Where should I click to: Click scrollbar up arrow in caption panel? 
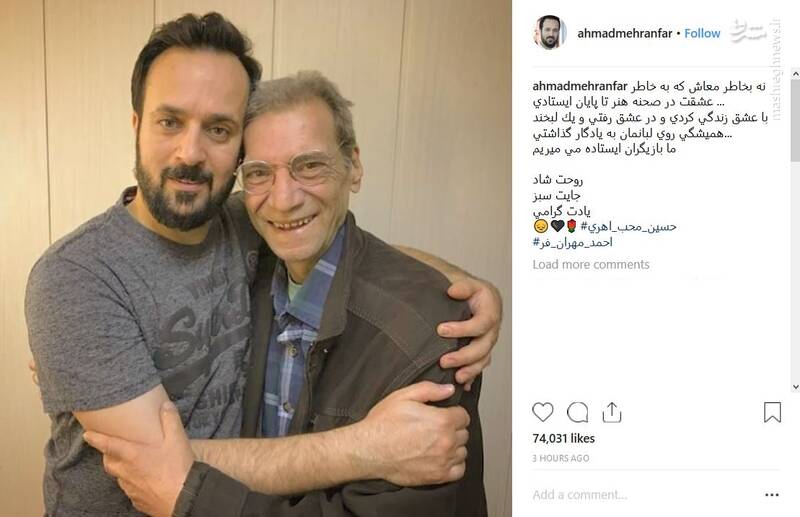[795, 74]
